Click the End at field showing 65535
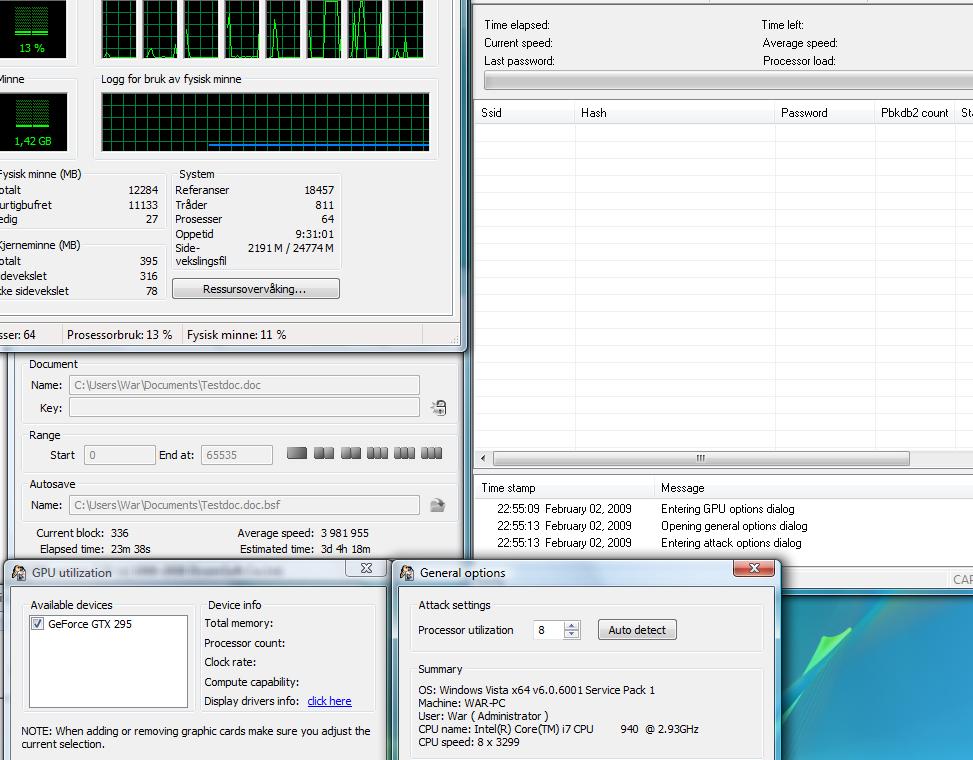The height and width of the screenshot is (760, 973). 236,455
